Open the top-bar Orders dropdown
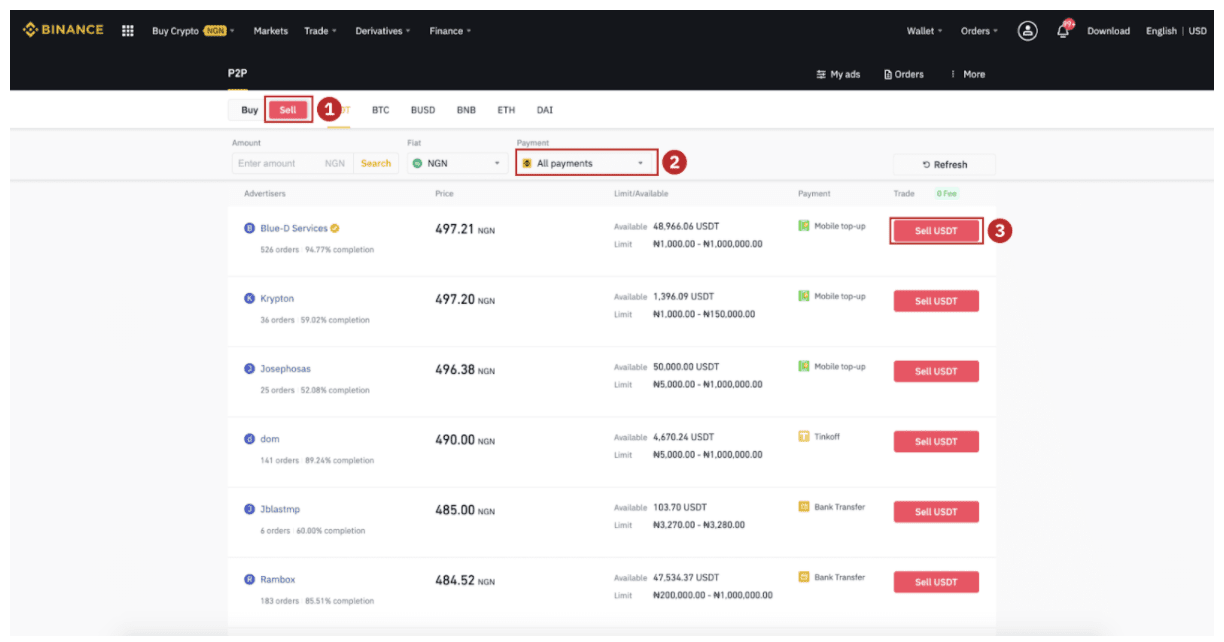 pyautogui.click(x=979, y=31)
